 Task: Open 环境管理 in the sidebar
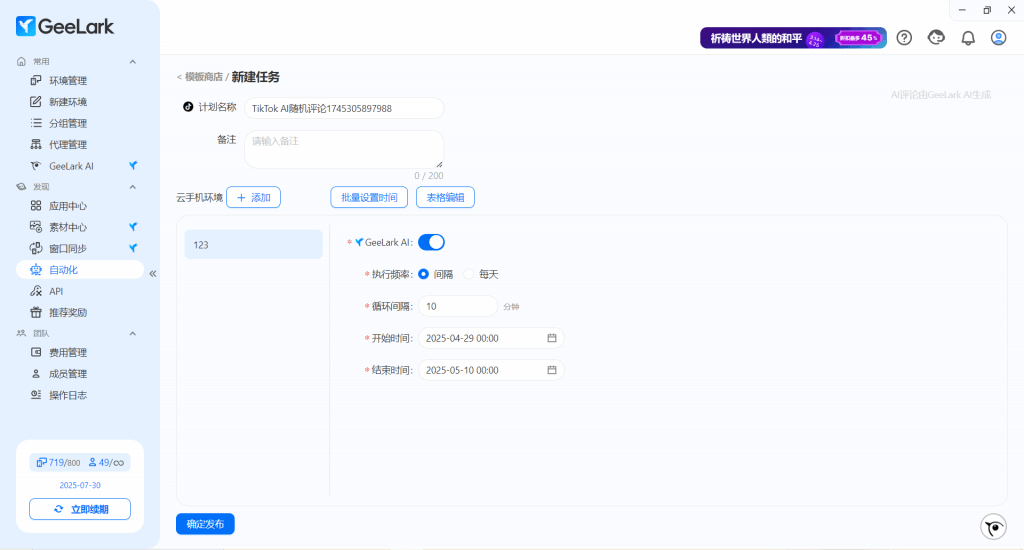[68, 81]
